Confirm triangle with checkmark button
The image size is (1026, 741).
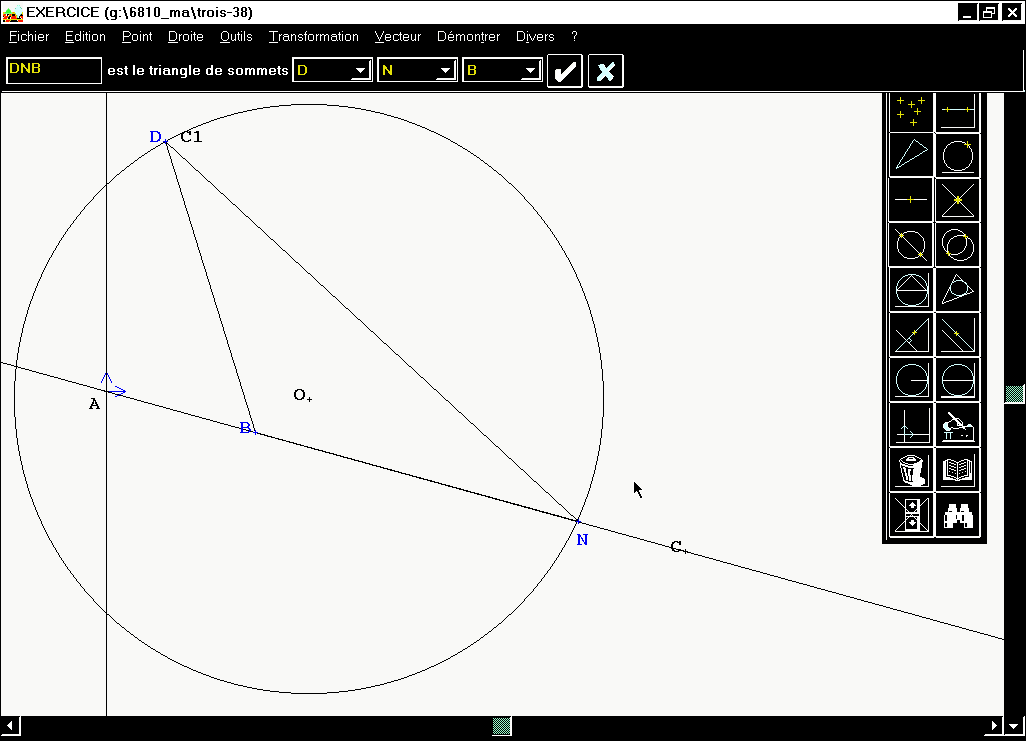coord(565,71)
